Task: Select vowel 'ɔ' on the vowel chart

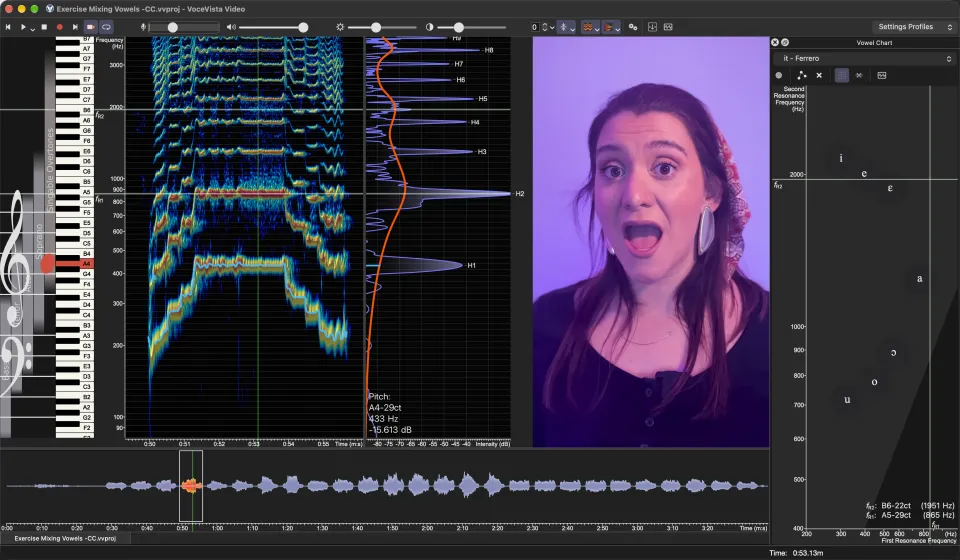Action: [893, 353]
